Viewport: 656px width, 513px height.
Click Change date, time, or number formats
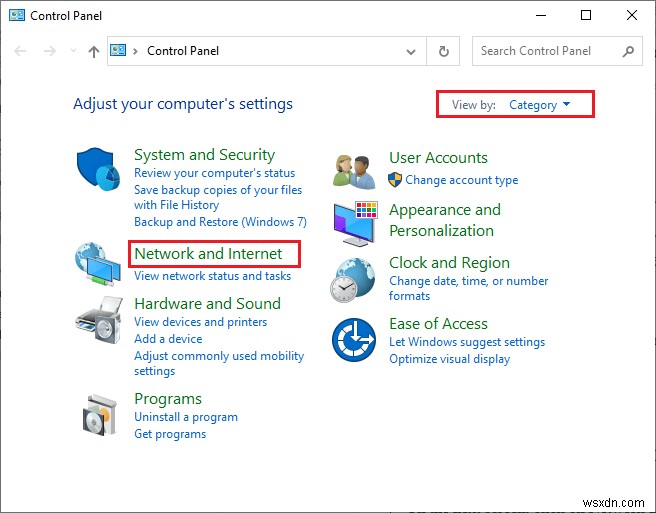(x=469, y=288)
